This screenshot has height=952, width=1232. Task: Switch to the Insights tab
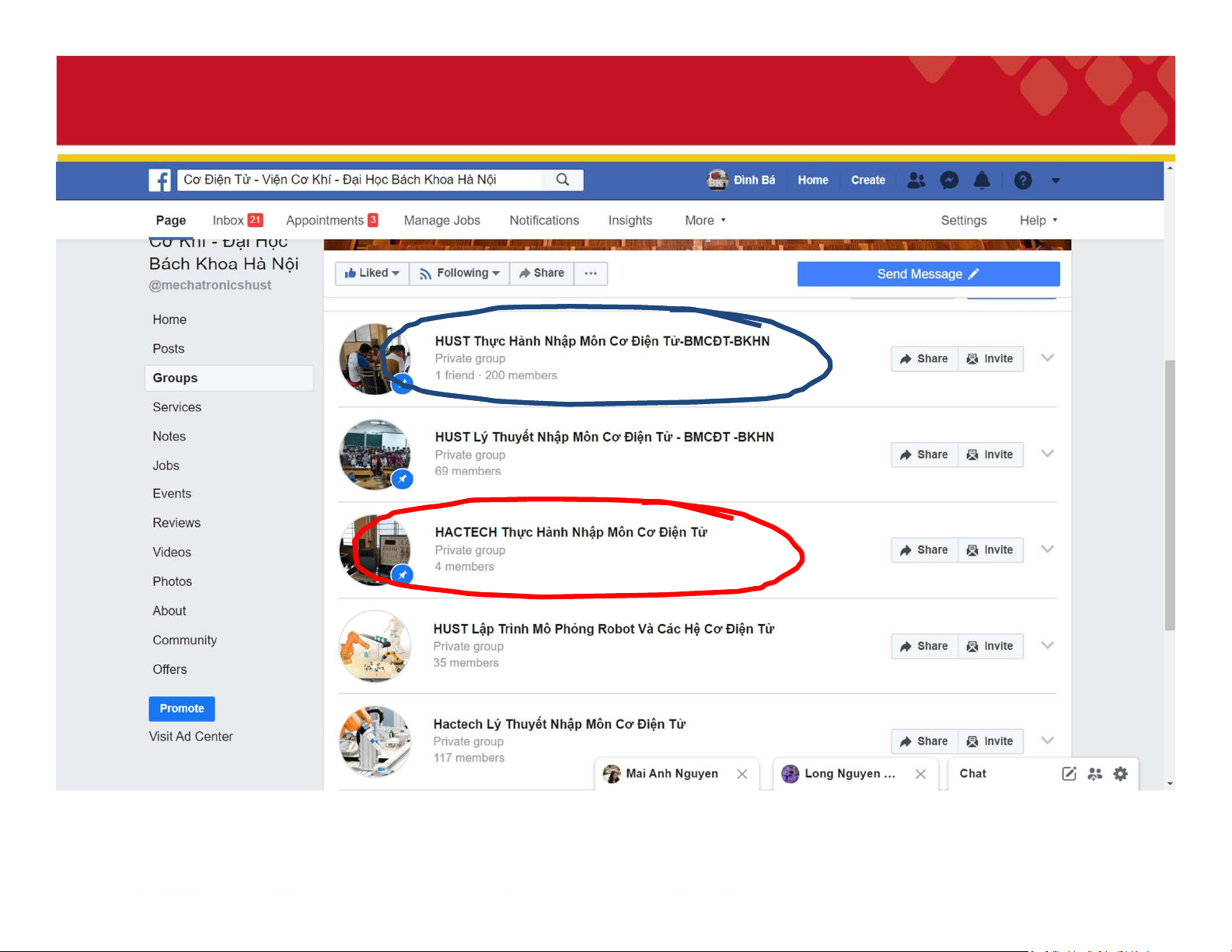[x=630, y=221]
